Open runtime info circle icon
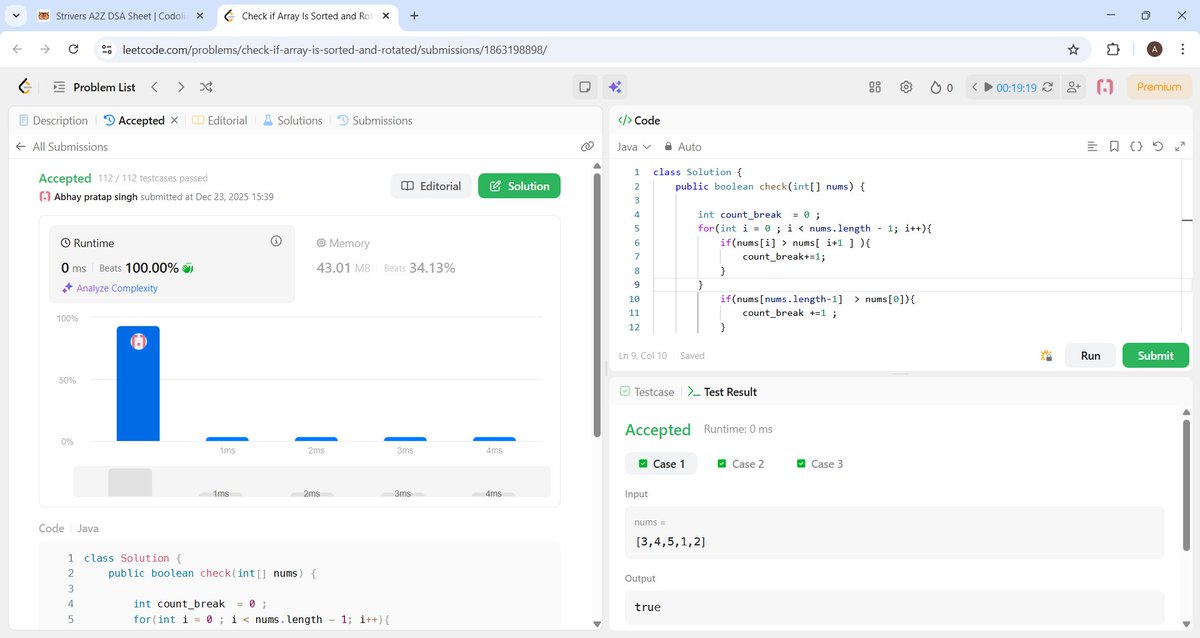Screen dimensions: 1200x638 (x=277, y=242)
